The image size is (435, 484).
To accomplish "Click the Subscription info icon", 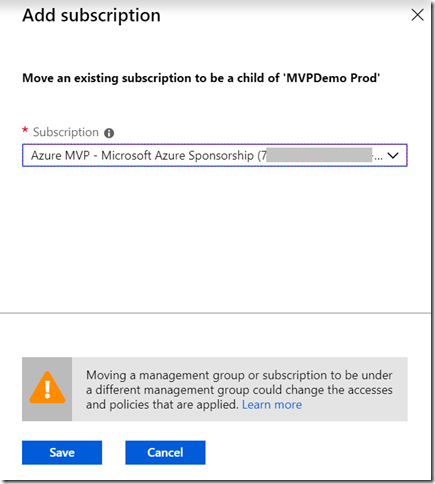I will click(109, 133).
